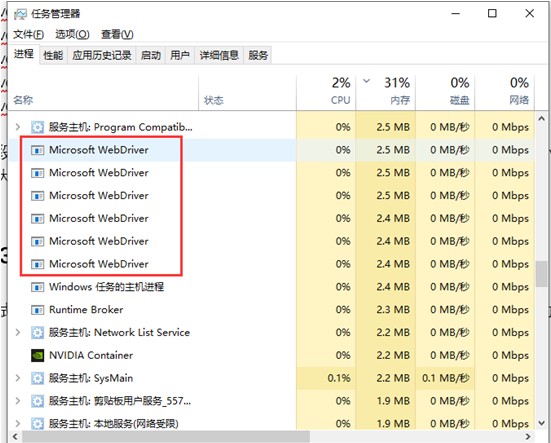Viewport: 551px width, 443px height.
Task: Expand 服务主机: 本地服务(网络受限) group
Action: point(18,424)
